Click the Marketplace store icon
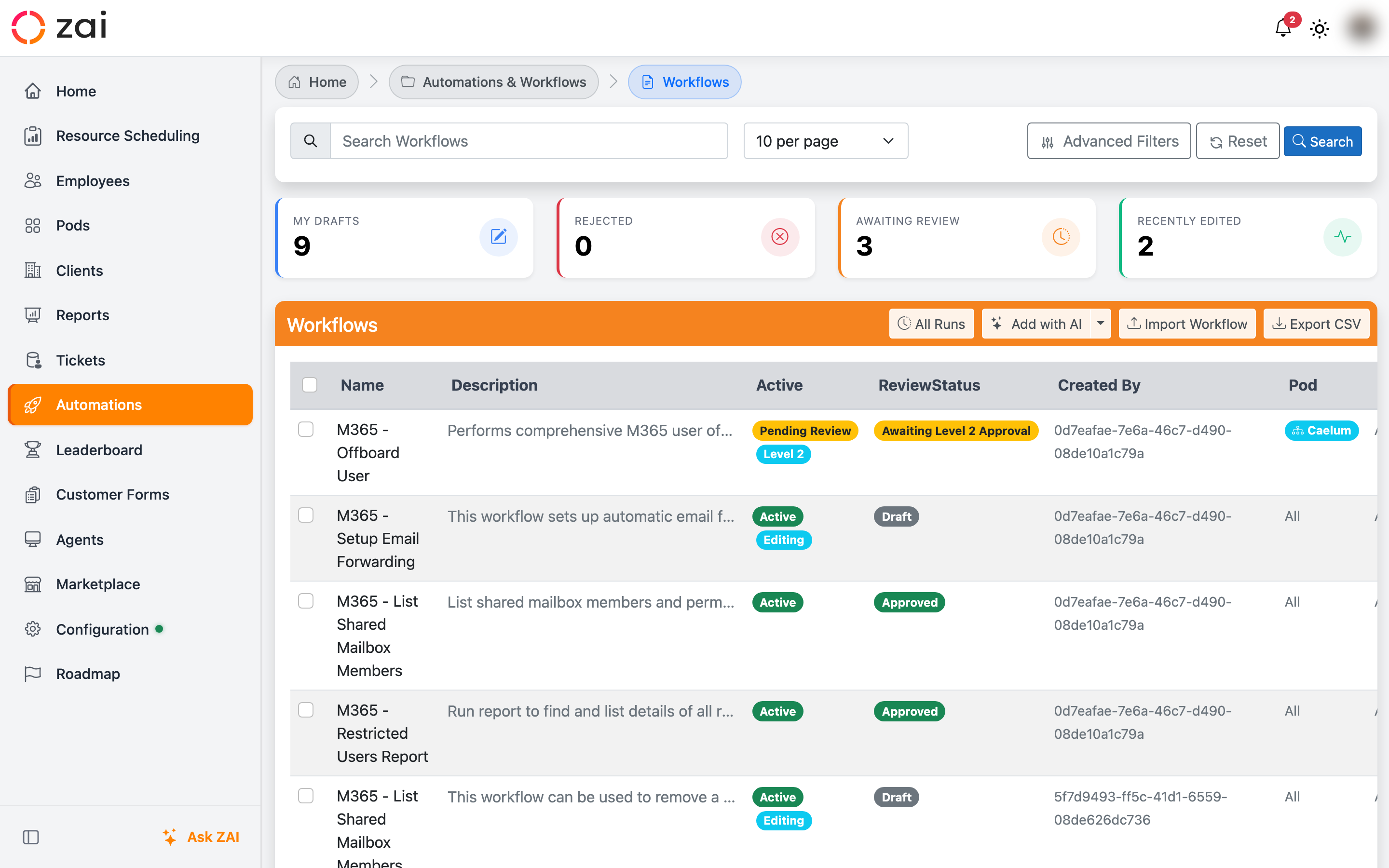The width and height of the screenshot is (1389, 868). point(33,584)
